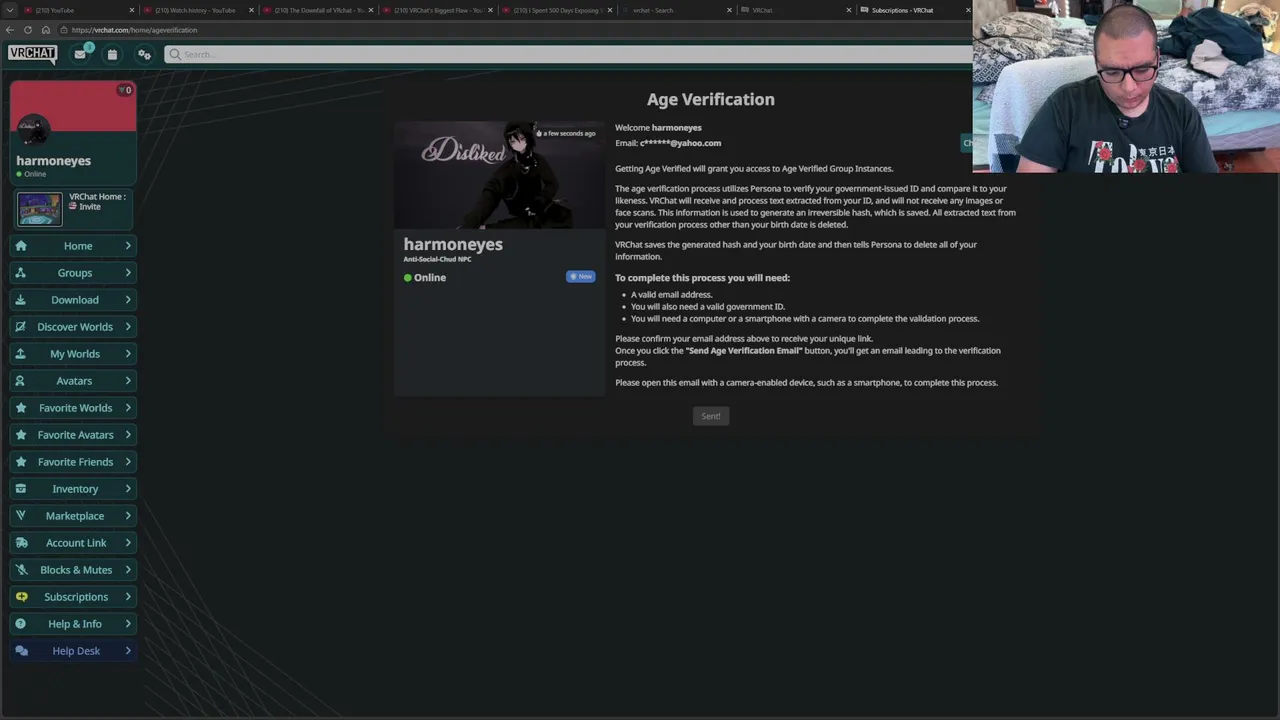Expand the Groups chevron
Image resolution: width=1280 pixels, height=720 pixels.
(128, 273)
